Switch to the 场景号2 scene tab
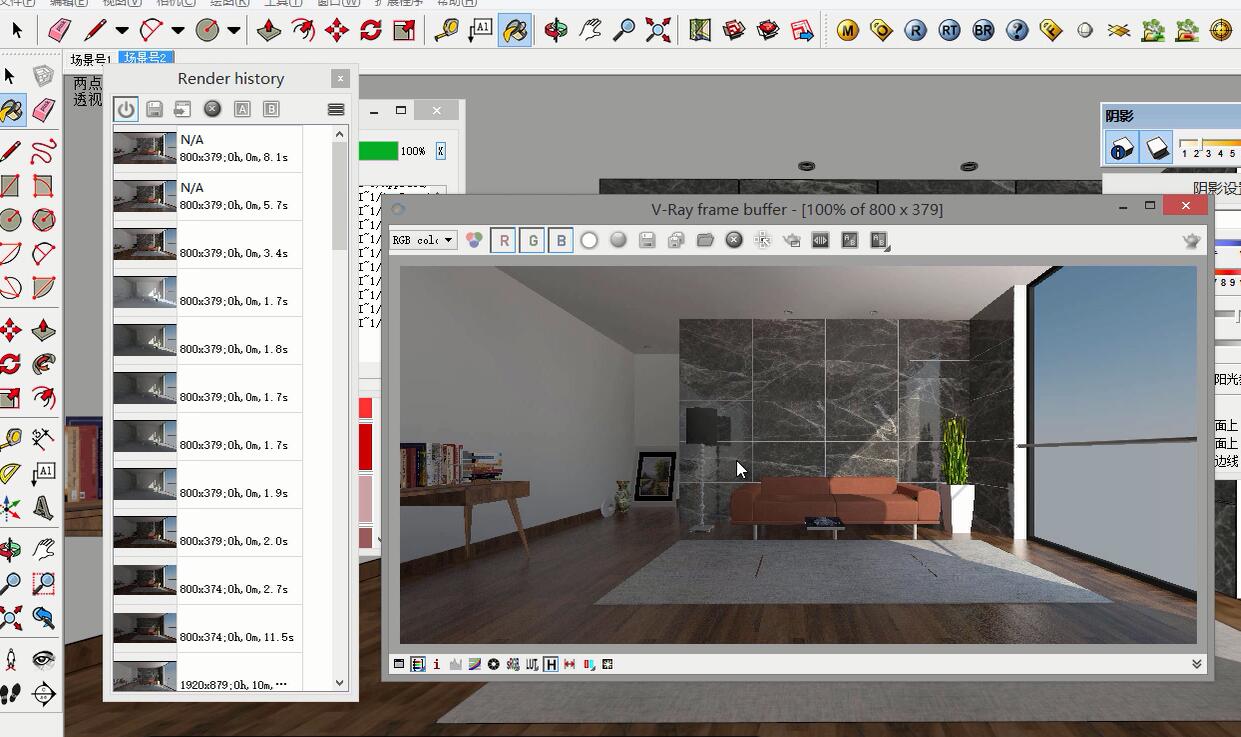This screenshot has width=1241, height=737. point(146,58)
